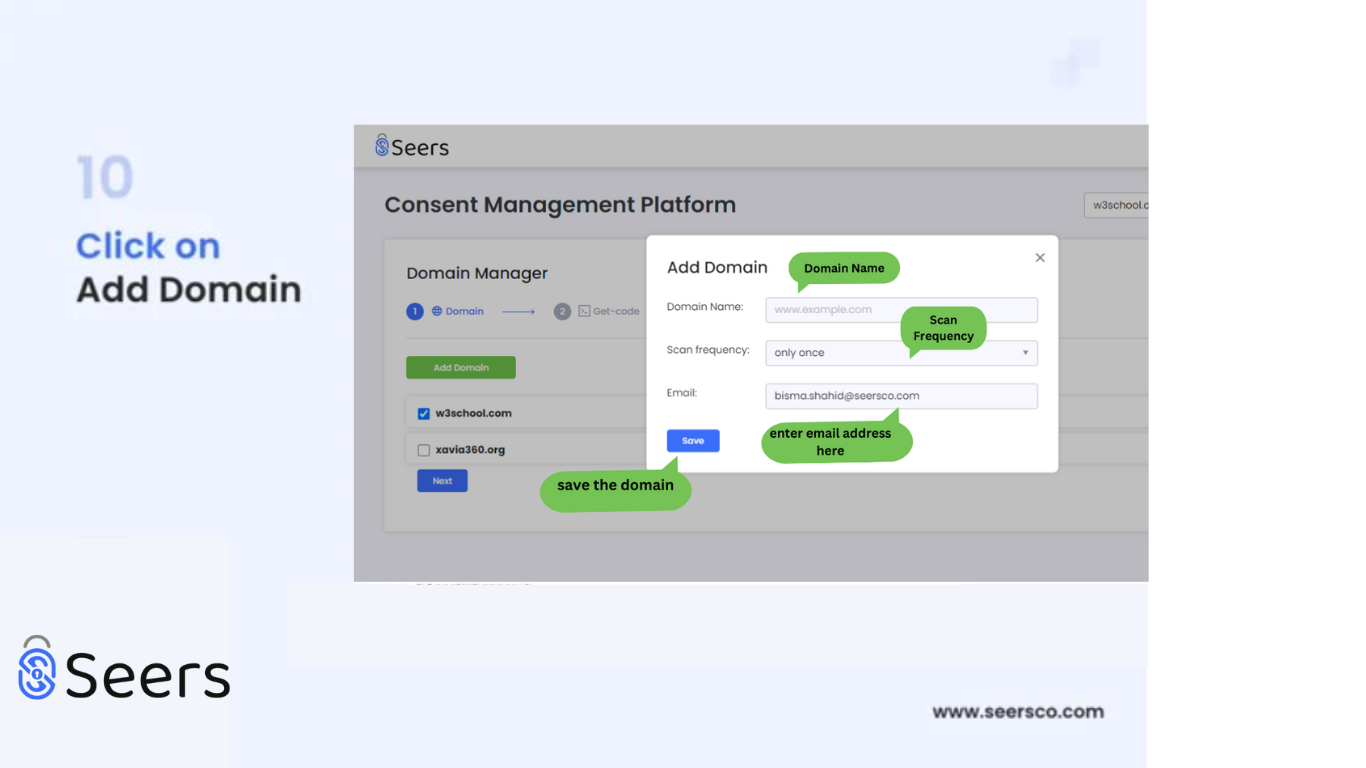Click the xavia360.org domain name text
This screenshot has width=1366, height=768.
(x=470, y=450)
